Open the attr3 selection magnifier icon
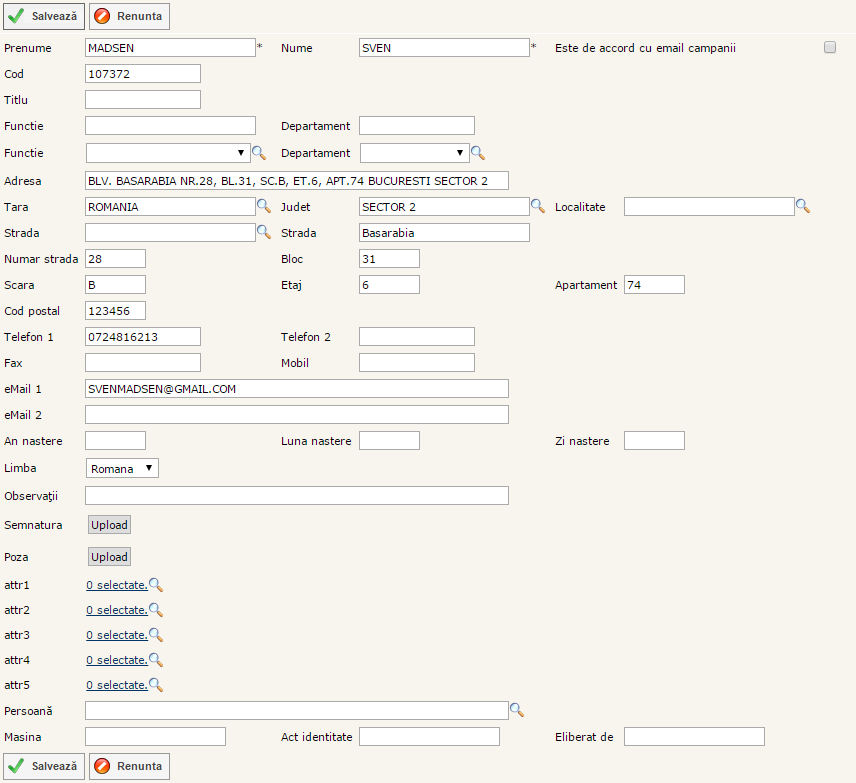856x783 pixels. tap(156, 635)
